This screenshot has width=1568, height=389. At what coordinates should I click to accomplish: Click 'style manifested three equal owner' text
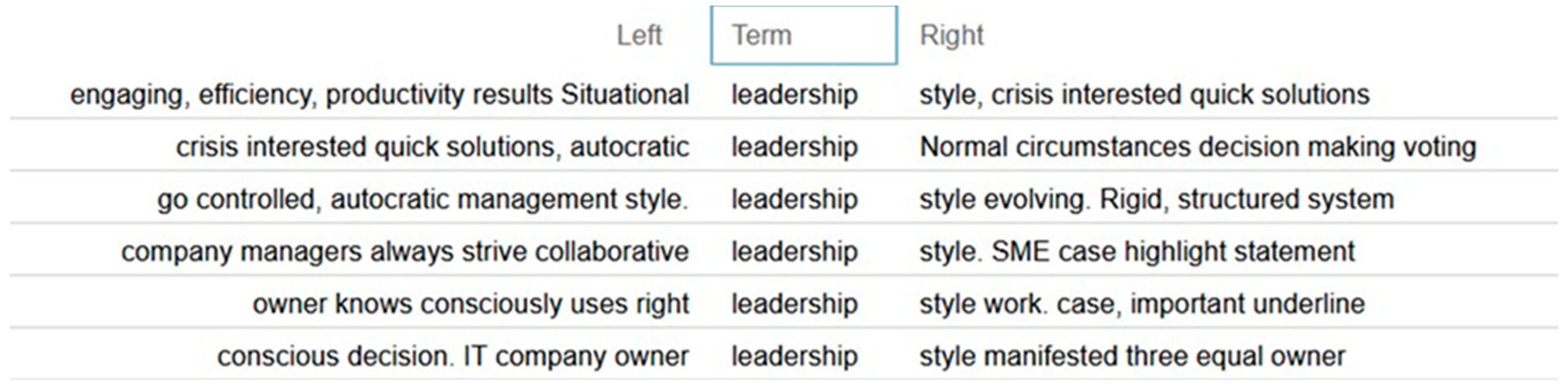coord(1132,357)
